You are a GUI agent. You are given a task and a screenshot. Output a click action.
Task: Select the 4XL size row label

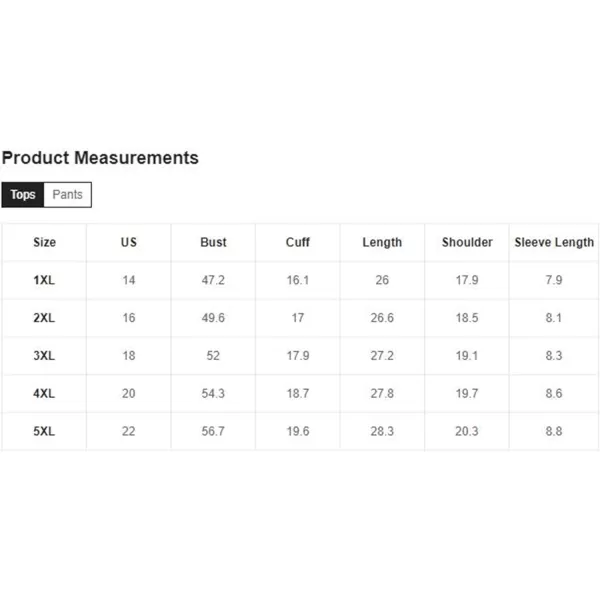tap(44, 393)
